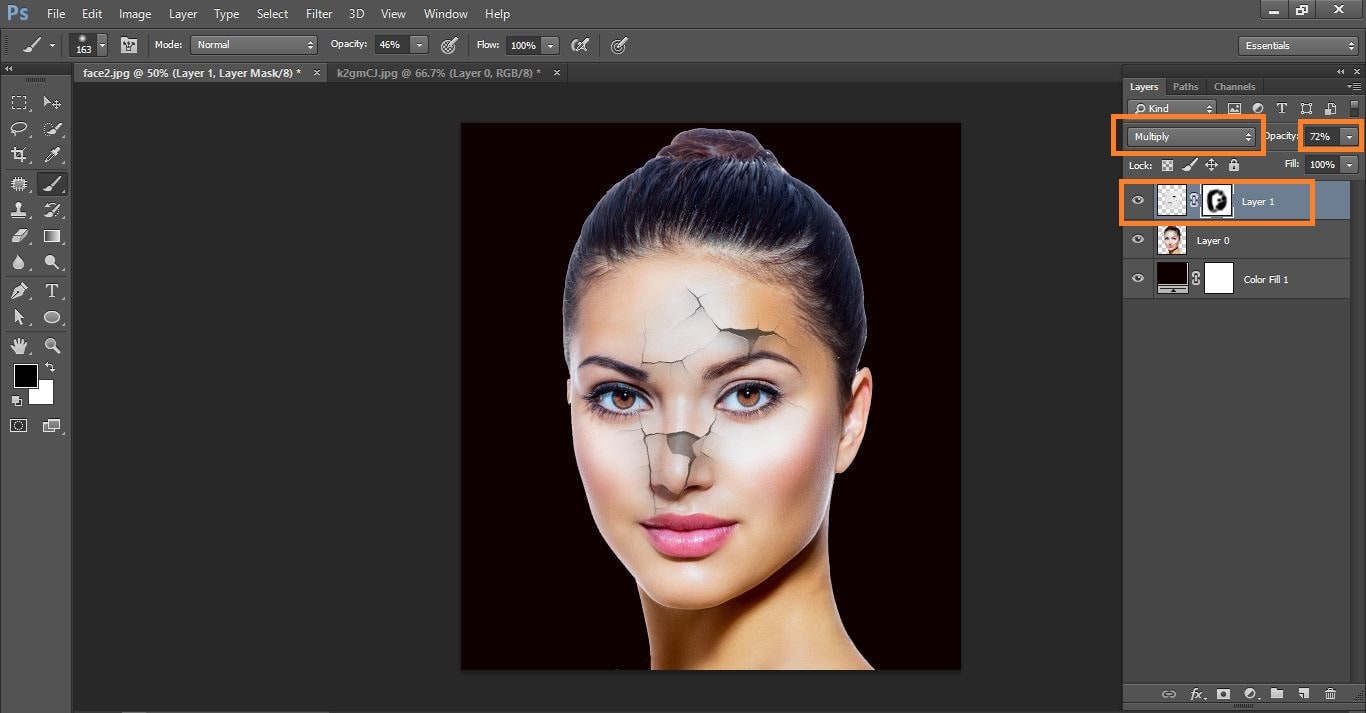The image size is (1366, 713).
Task: Open the brush Mode dropdown set to Normal
Action: (254, 45)
